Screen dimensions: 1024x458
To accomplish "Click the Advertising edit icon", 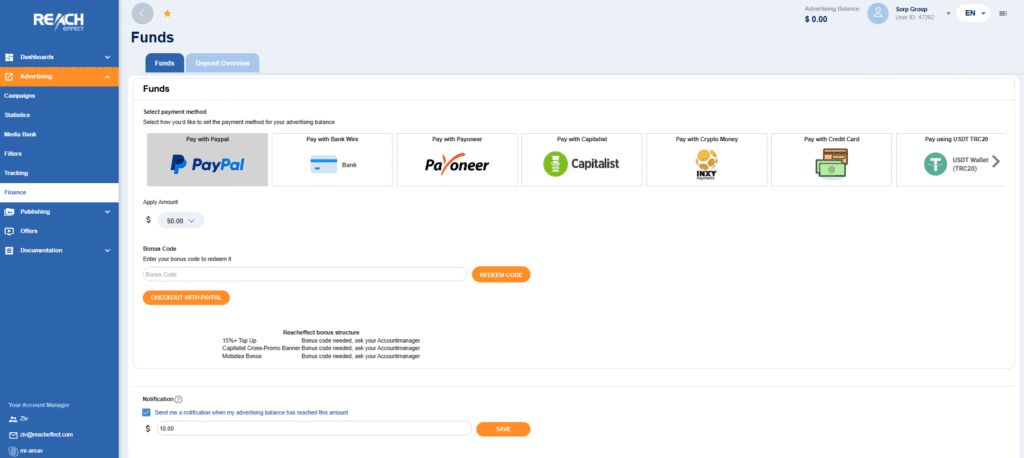I will pos(9,77).
